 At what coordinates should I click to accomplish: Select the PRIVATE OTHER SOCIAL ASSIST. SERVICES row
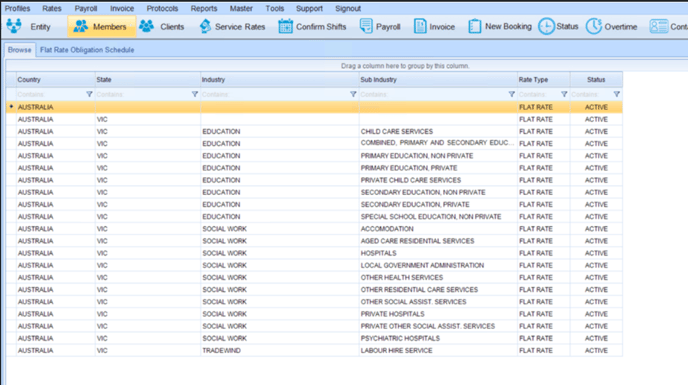pyautogui.click(x=314, y=326)
